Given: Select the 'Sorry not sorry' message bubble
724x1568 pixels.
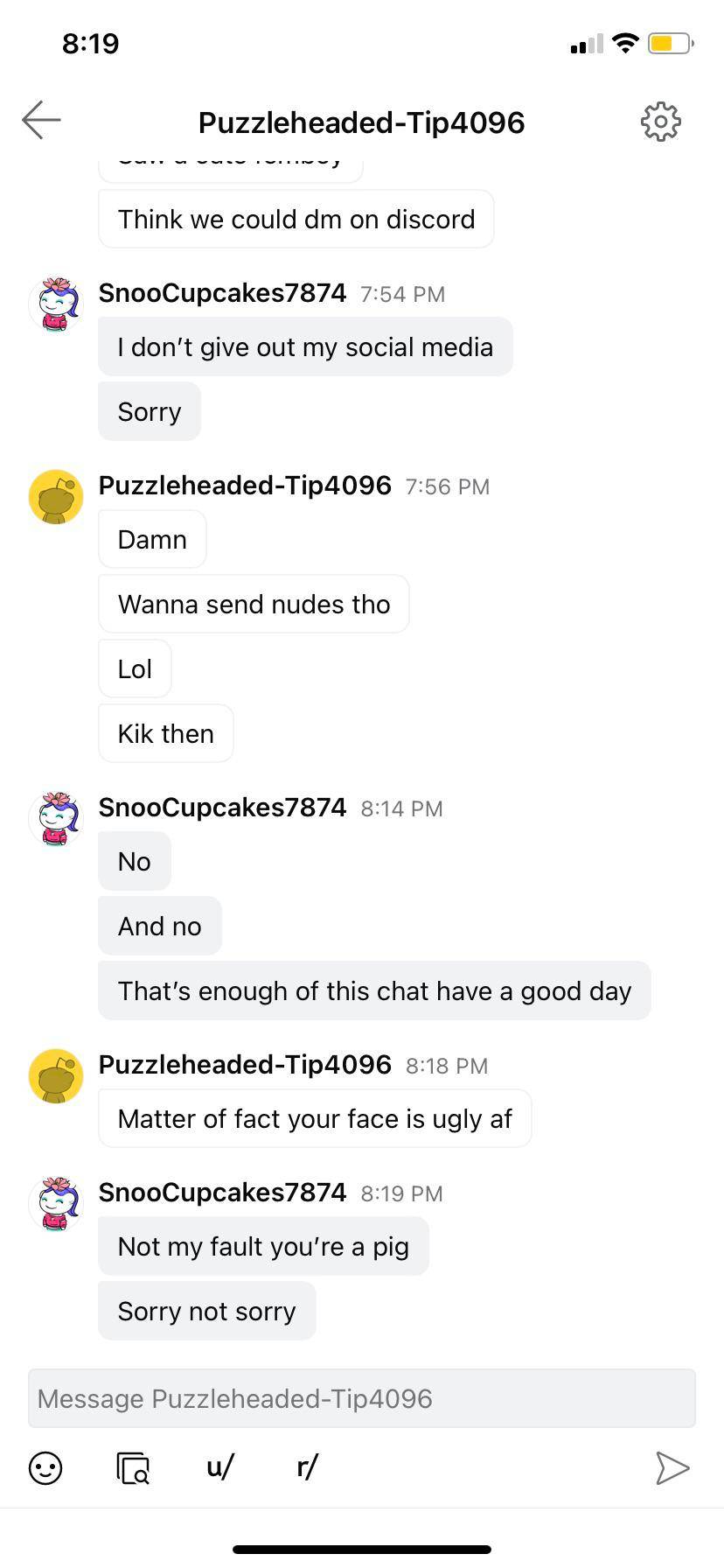Looking at the screenshot, I should [206, 1310].
